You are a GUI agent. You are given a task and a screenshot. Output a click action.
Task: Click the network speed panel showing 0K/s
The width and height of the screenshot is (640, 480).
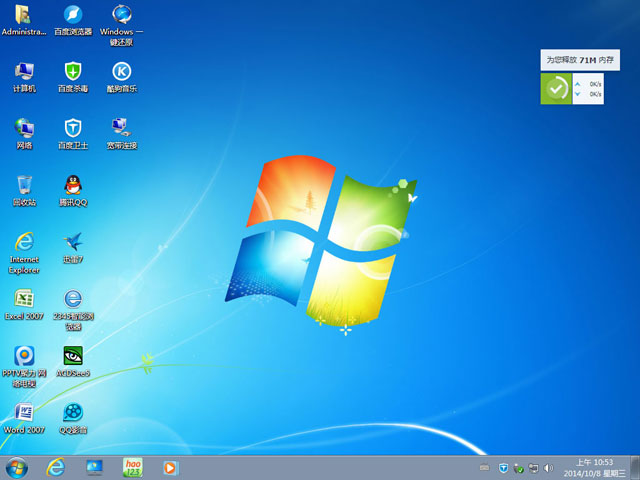(x=588, y=89)
